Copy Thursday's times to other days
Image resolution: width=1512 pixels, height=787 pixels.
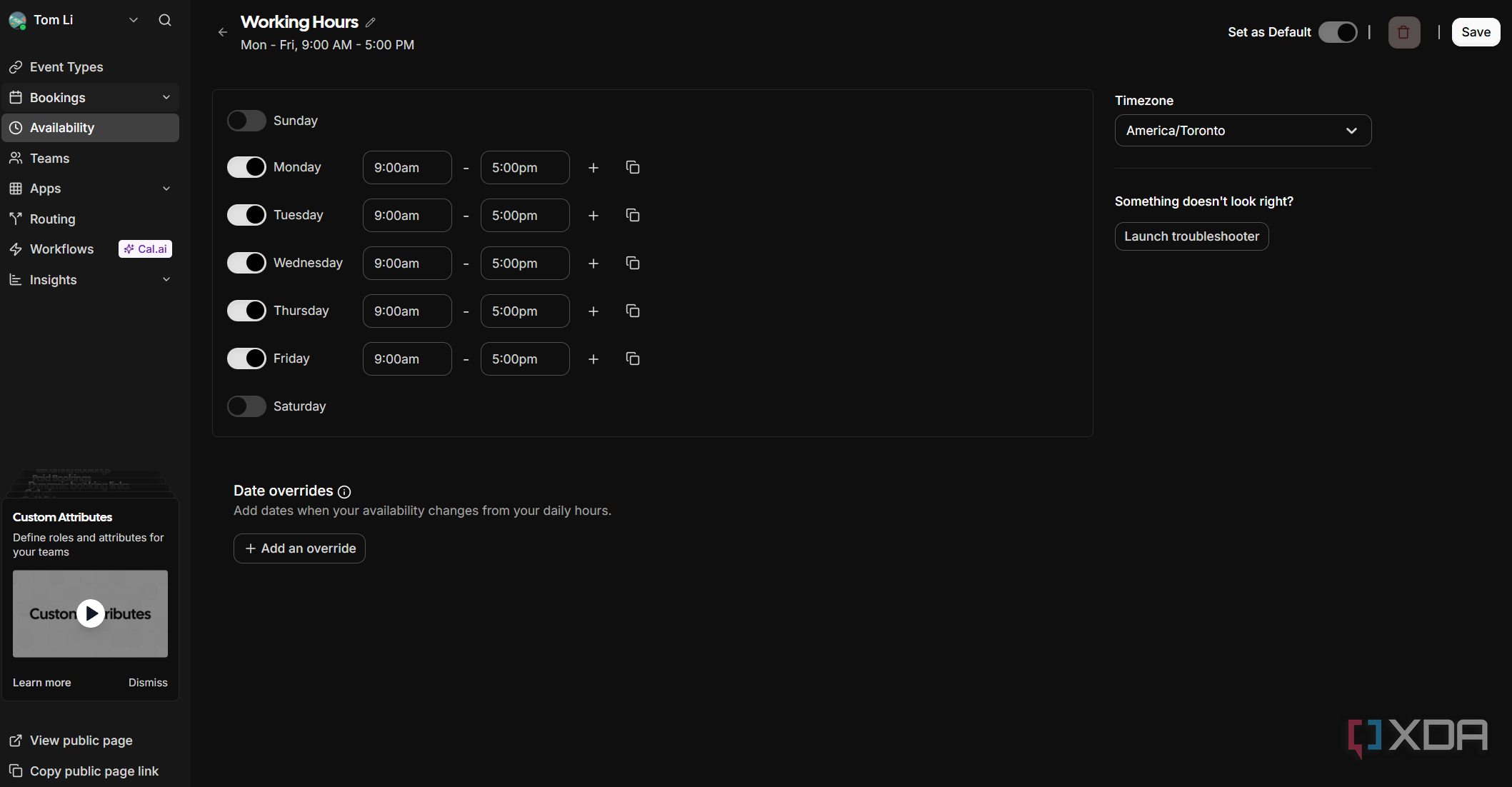coord(633,311)
